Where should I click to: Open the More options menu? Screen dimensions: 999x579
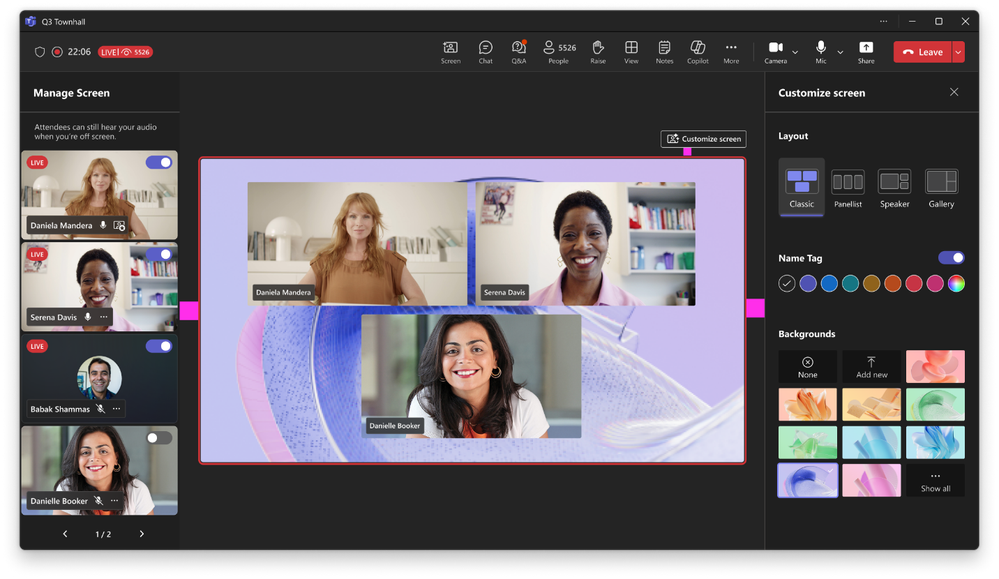(x=731, y=52)
